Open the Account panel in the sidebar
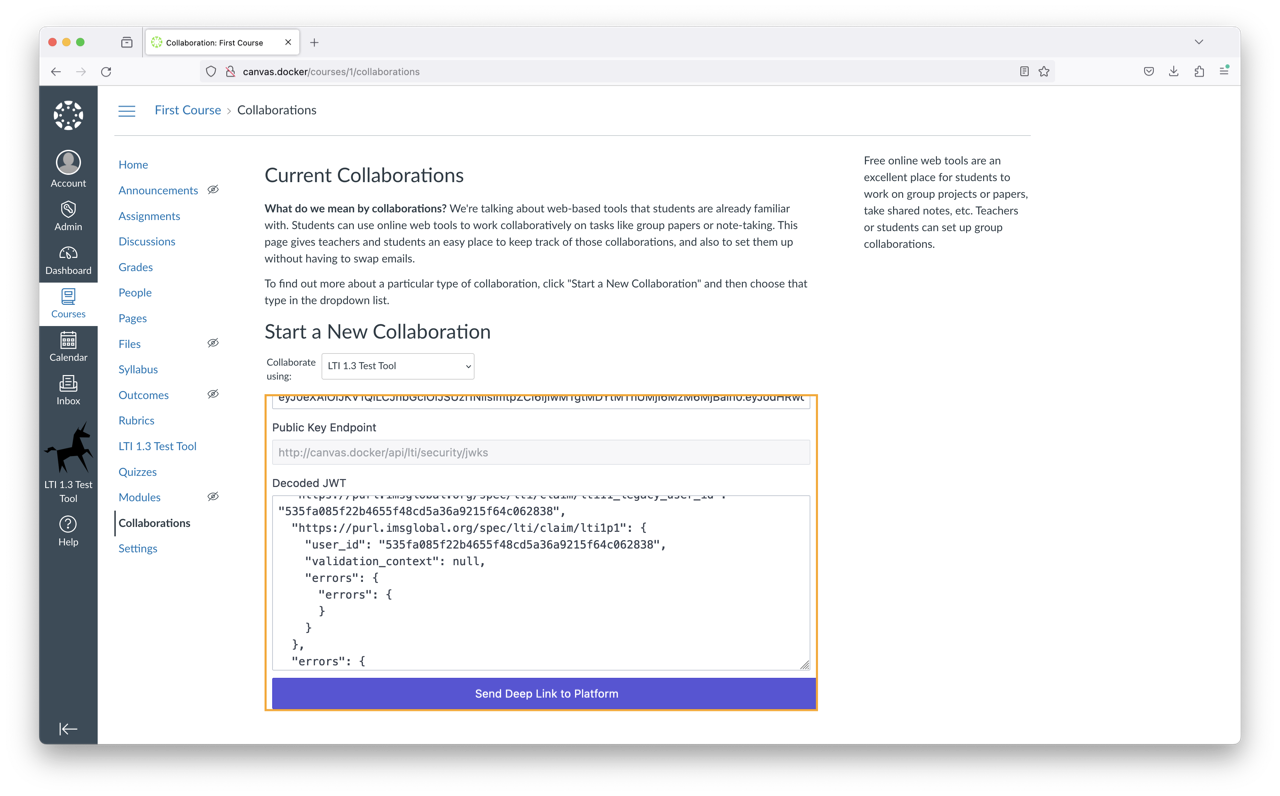The height and width of the screenshot is (796, 1280). [68, 166]
